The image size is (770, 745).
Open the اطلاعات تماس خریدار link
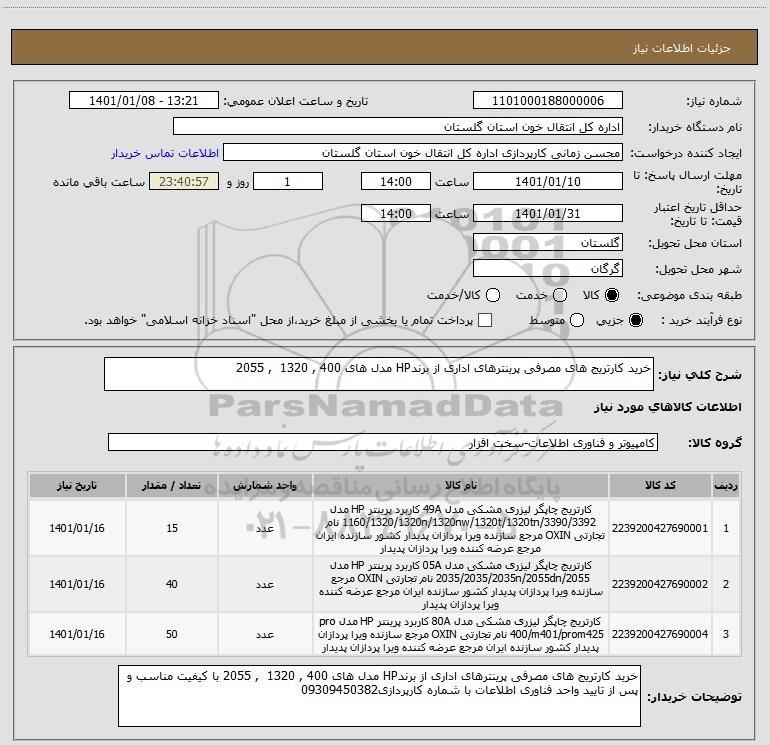pyautogui.click(x=165, y=153)
